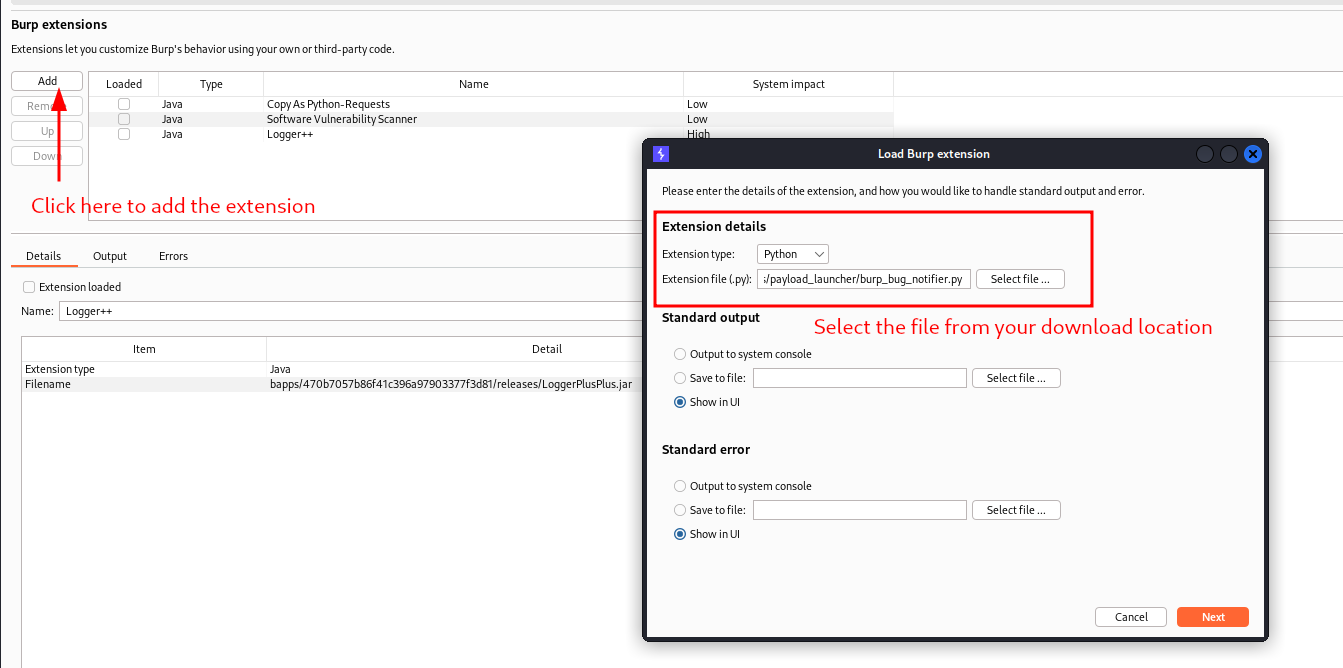Select Show in UI under Standard error
Image resolution: width=1343 pixels, height=668 pixels.
(x=680, y=534)
